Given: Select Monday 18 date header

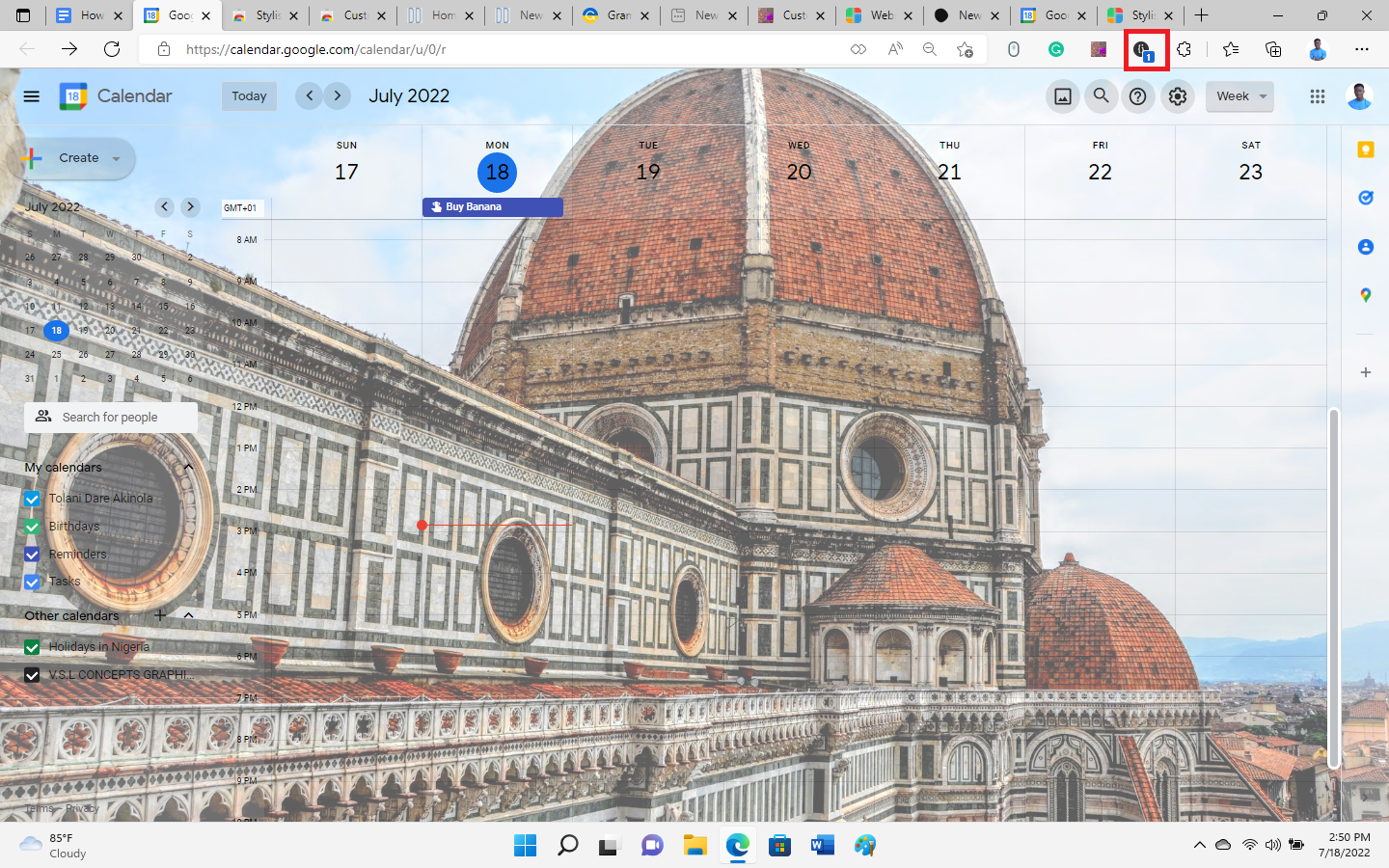Looking at the screenshot, I should 497,173.
